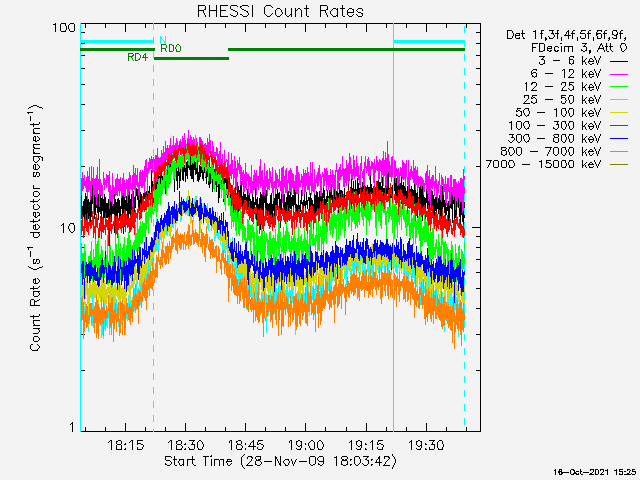Select the '25 - 50 keV' legend label

click(562, 100)
